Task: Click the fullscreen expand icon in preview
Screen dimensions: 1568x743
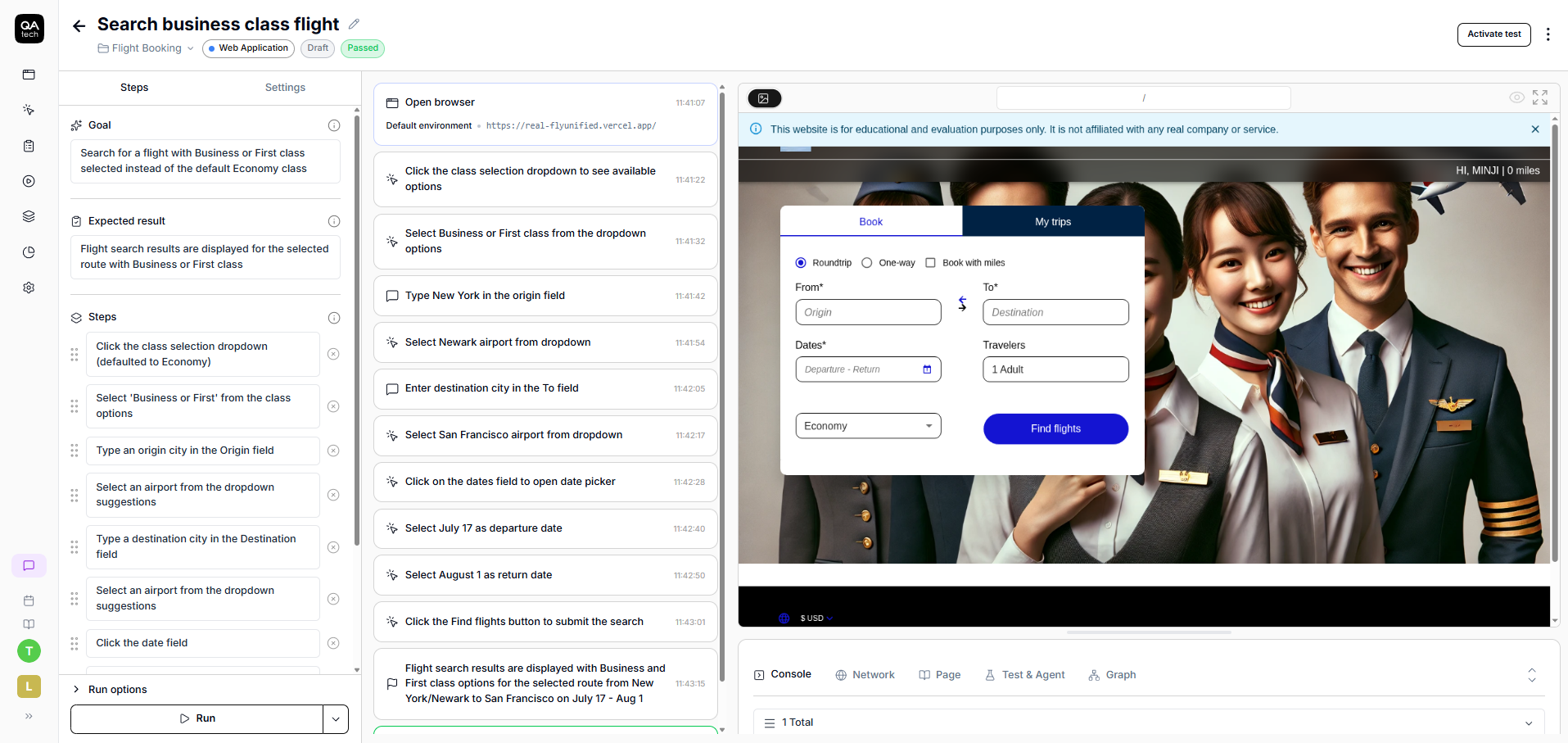Action: 1540,97
